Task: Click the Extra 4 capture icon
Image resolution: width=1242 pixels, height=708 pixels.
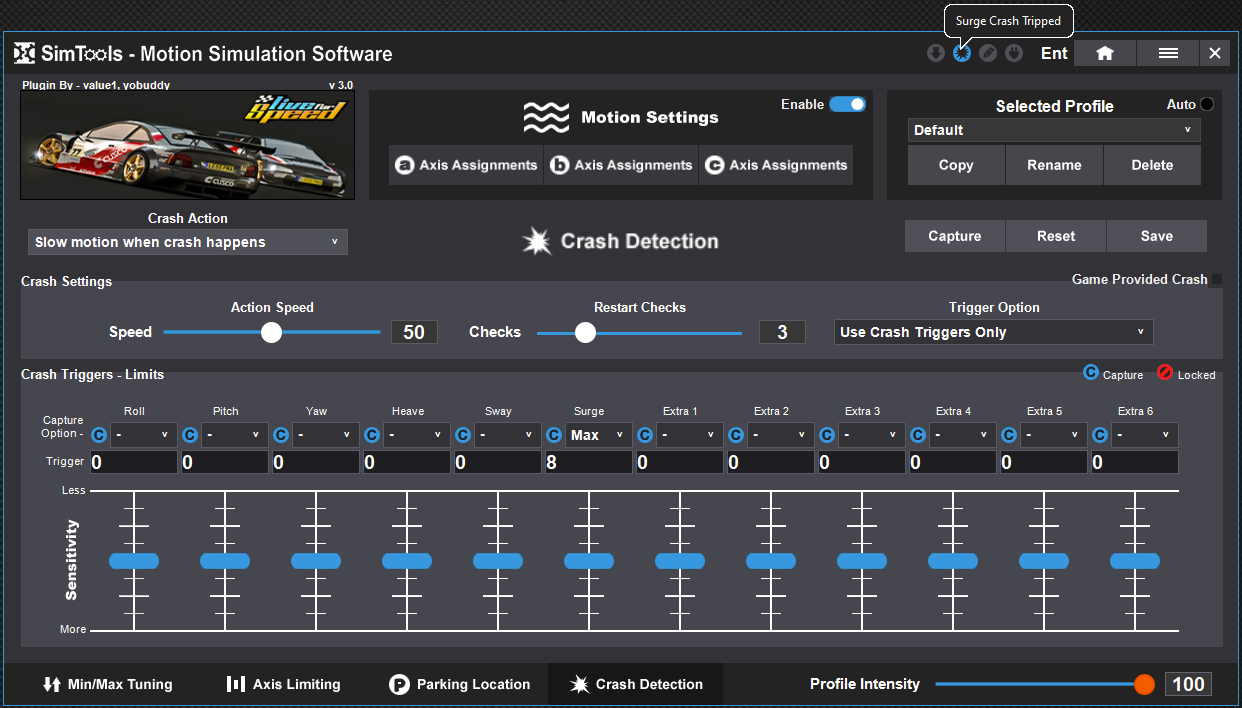Action: (918, 435)
